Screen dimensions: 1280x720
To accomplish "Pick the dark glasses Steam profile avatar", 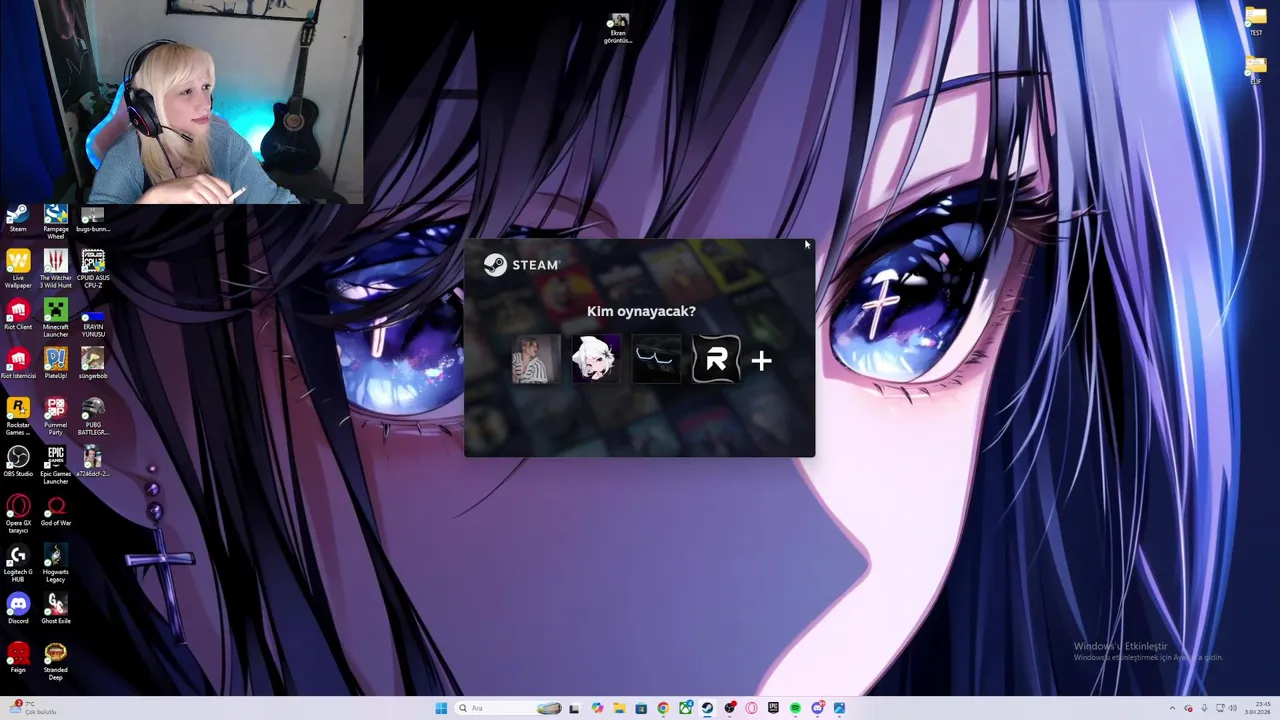I will (656, 360).
